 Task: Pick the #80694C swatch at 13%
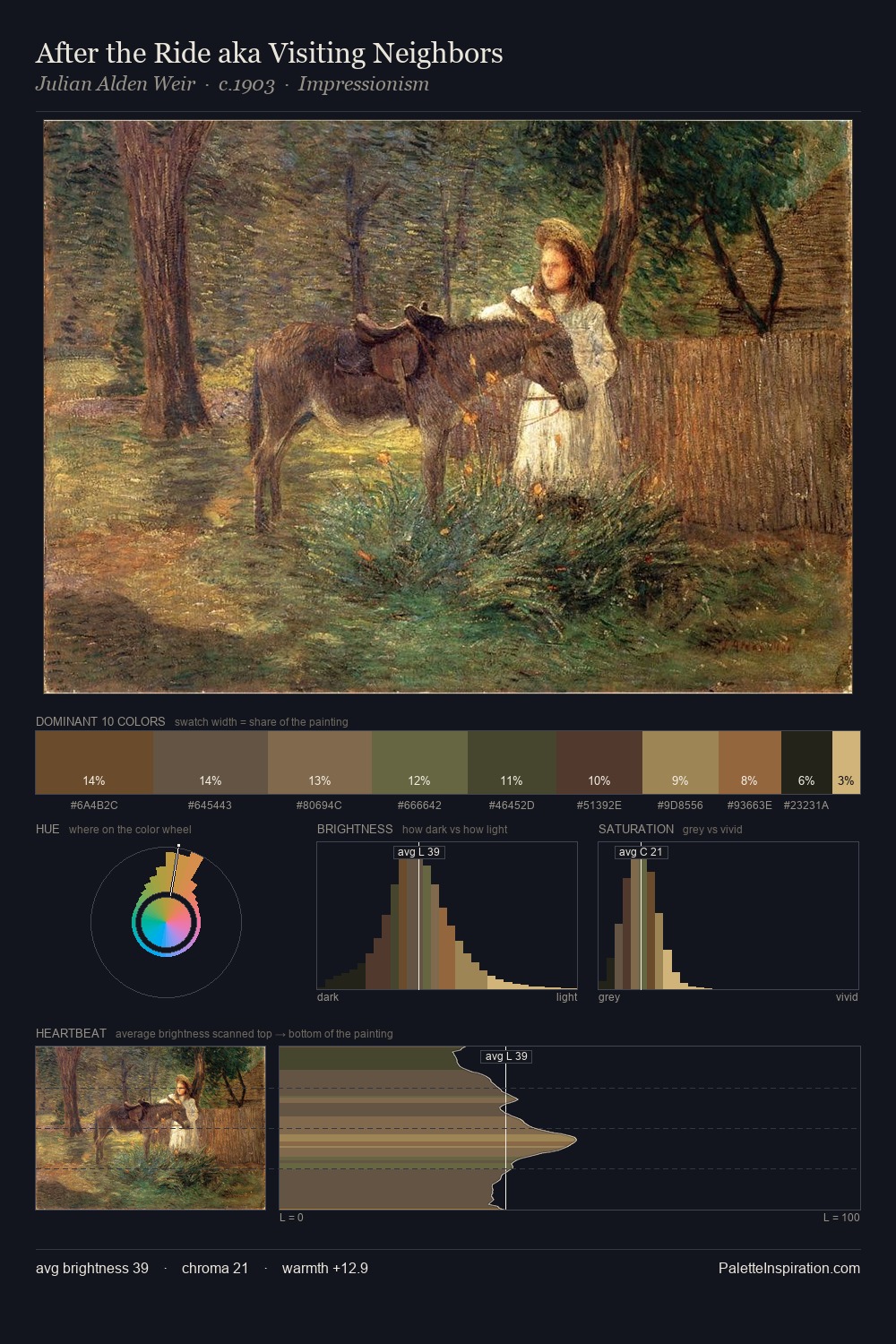click(x=320, y=762)
